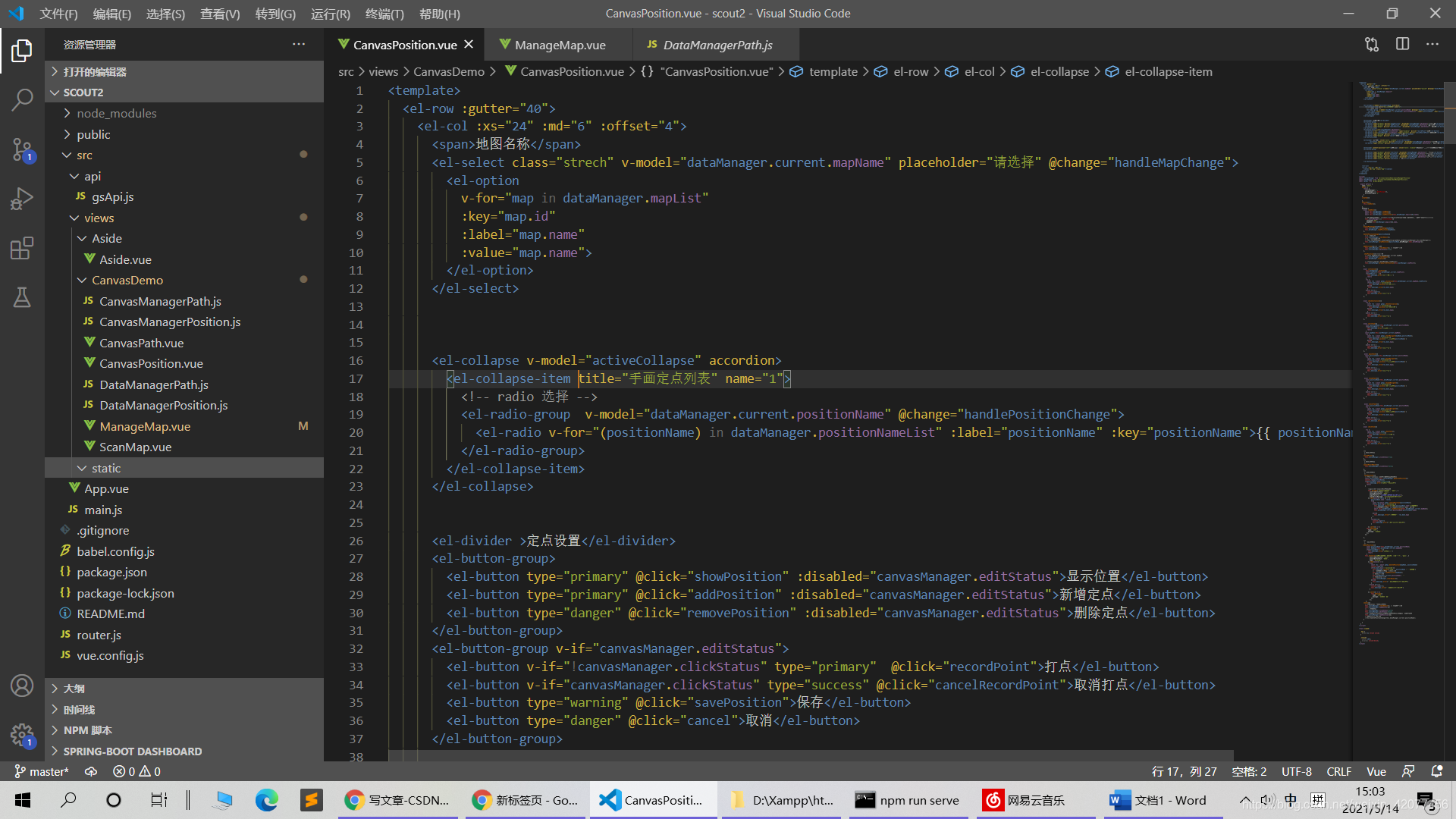Open CanvasPath.vue in file tree
This screenshot has width=1456, height=819.
point(184,343)
